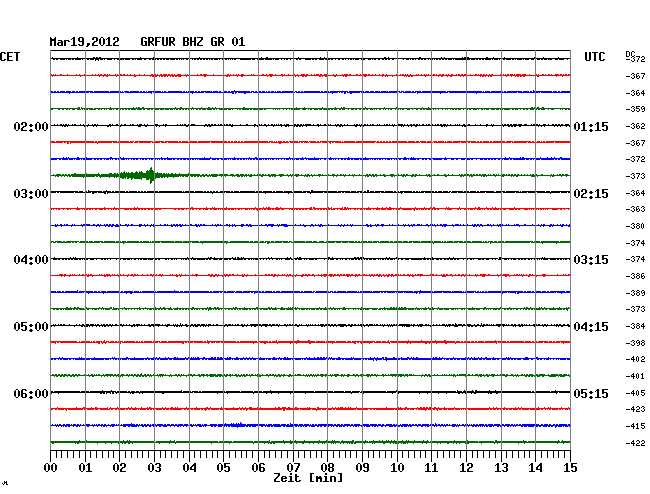Click the 08 minute axis label
The width and height of the screenshot is (650, 494).
(327, 468)
